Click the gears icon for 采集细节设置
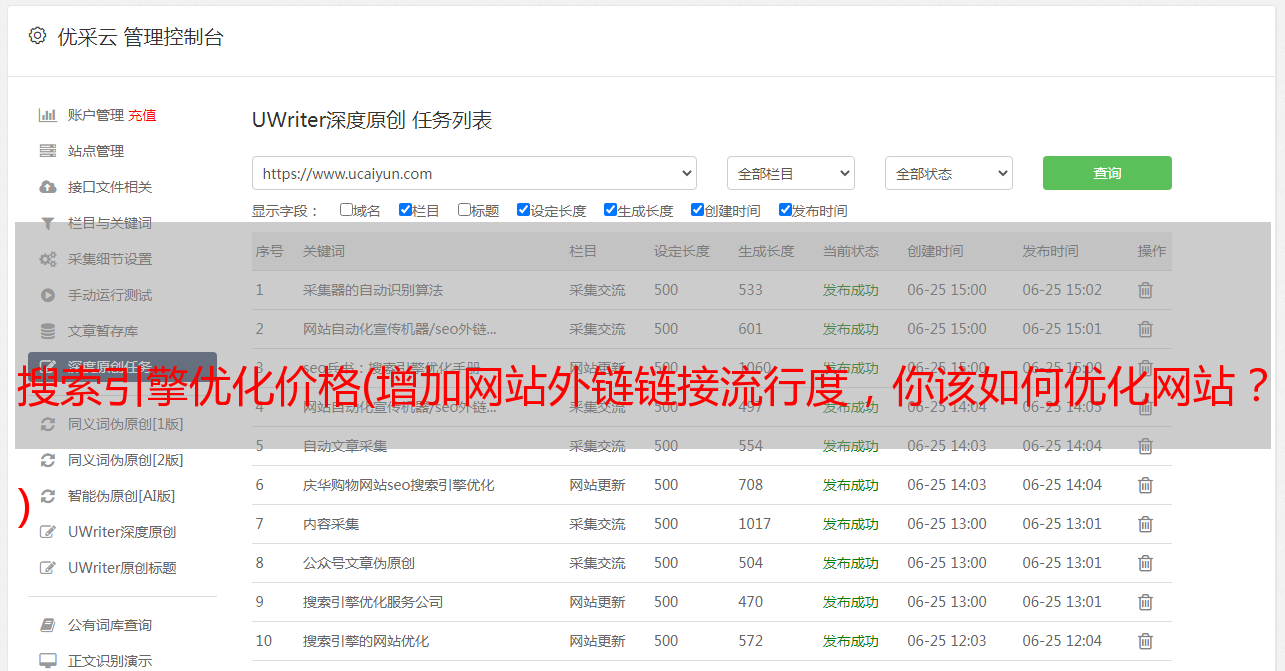Viewport: 1285px width, 671px height. point(47,259)
